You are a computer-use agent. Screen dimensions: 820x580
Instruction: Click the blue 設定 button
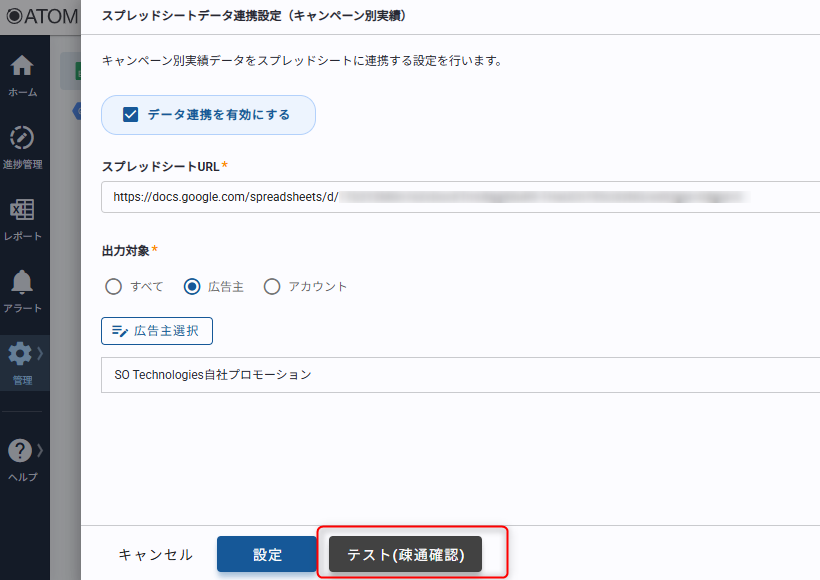click(267, 555)
